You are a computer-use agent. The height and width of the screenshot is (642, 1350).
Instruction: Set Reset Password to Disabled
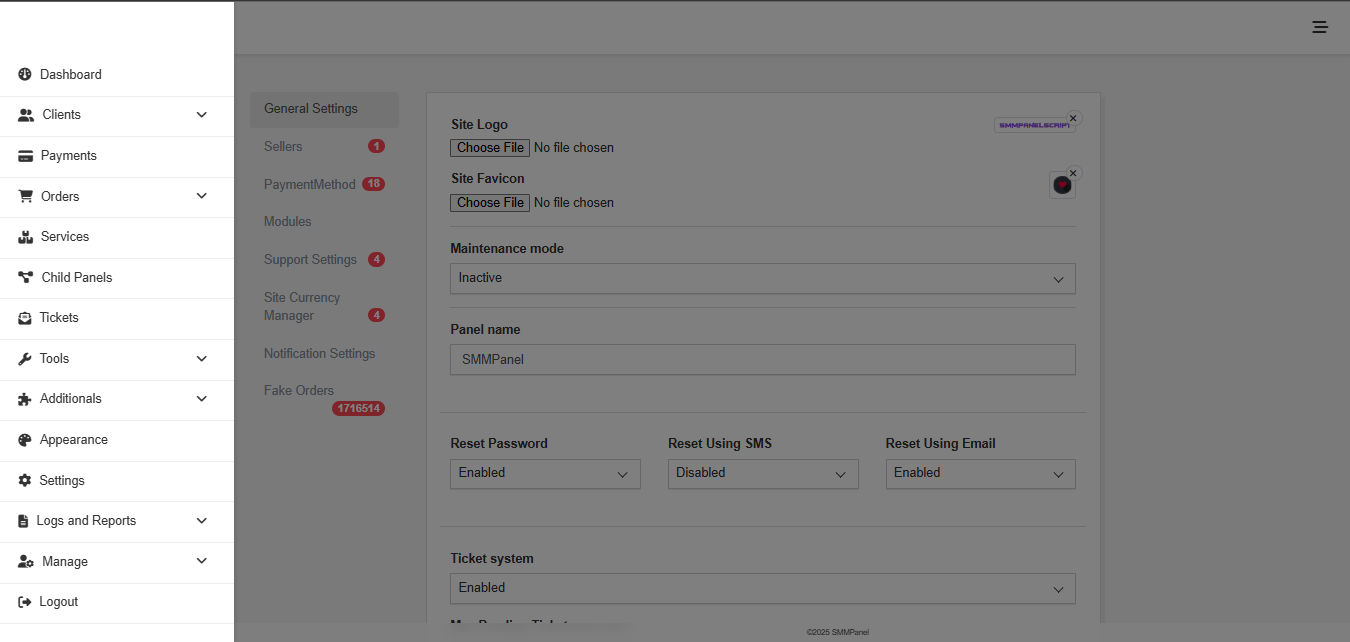(x=545, y=473)
